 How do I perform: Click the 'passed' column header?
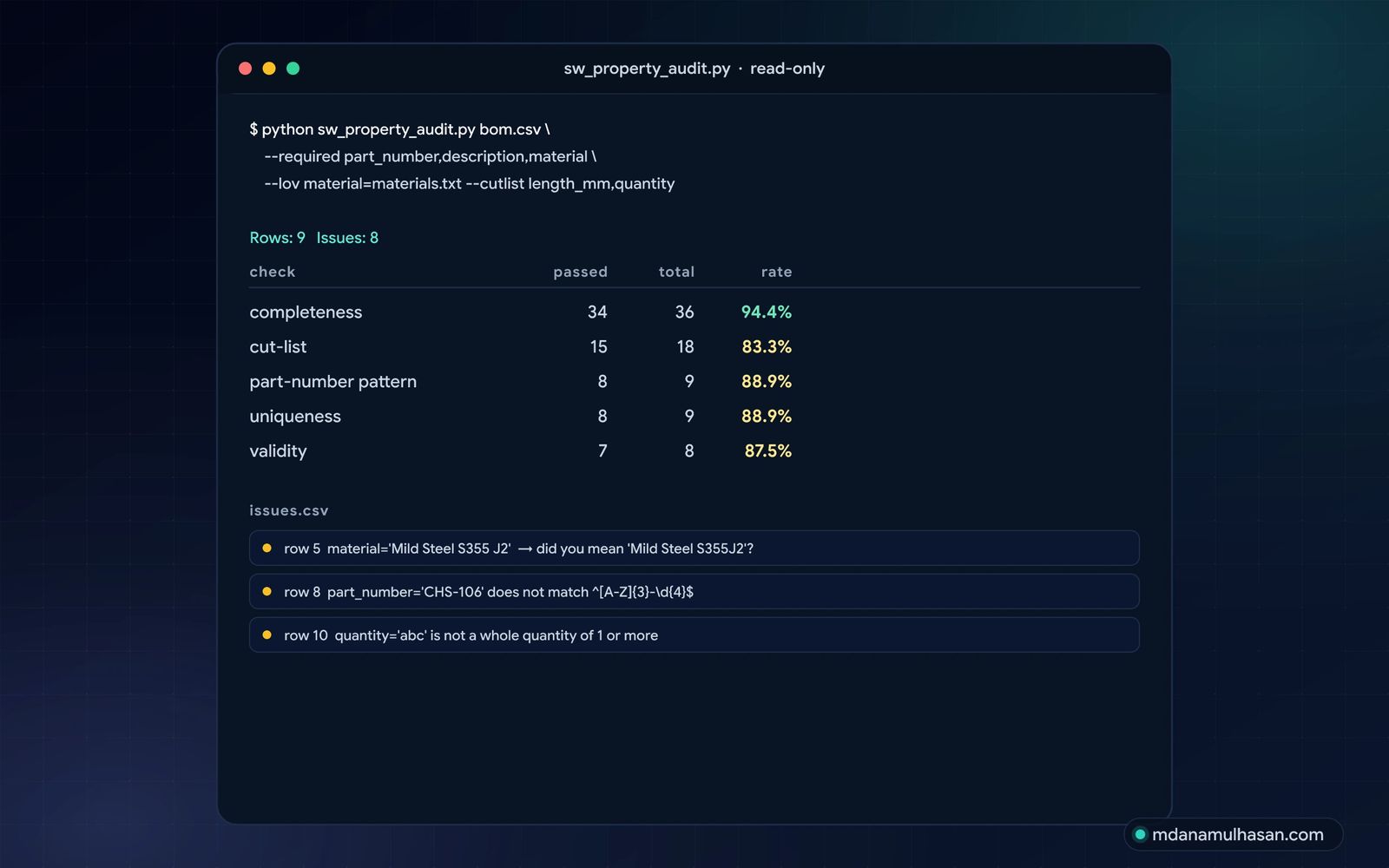580,272
